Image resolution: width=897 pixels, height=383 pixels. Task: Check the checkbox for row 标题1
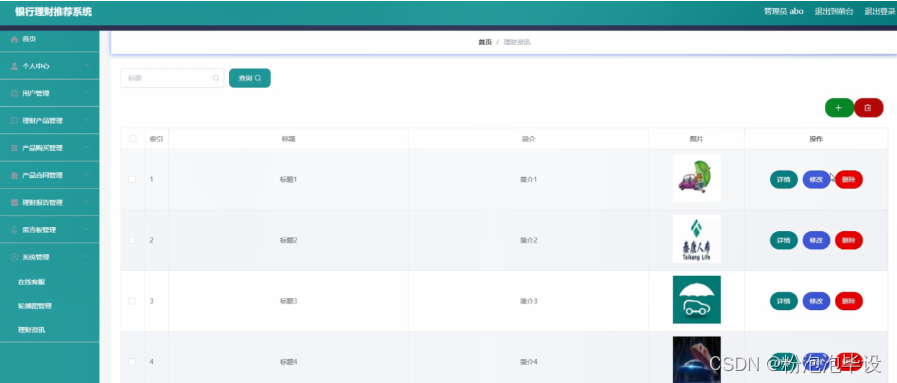pos(132,179)
